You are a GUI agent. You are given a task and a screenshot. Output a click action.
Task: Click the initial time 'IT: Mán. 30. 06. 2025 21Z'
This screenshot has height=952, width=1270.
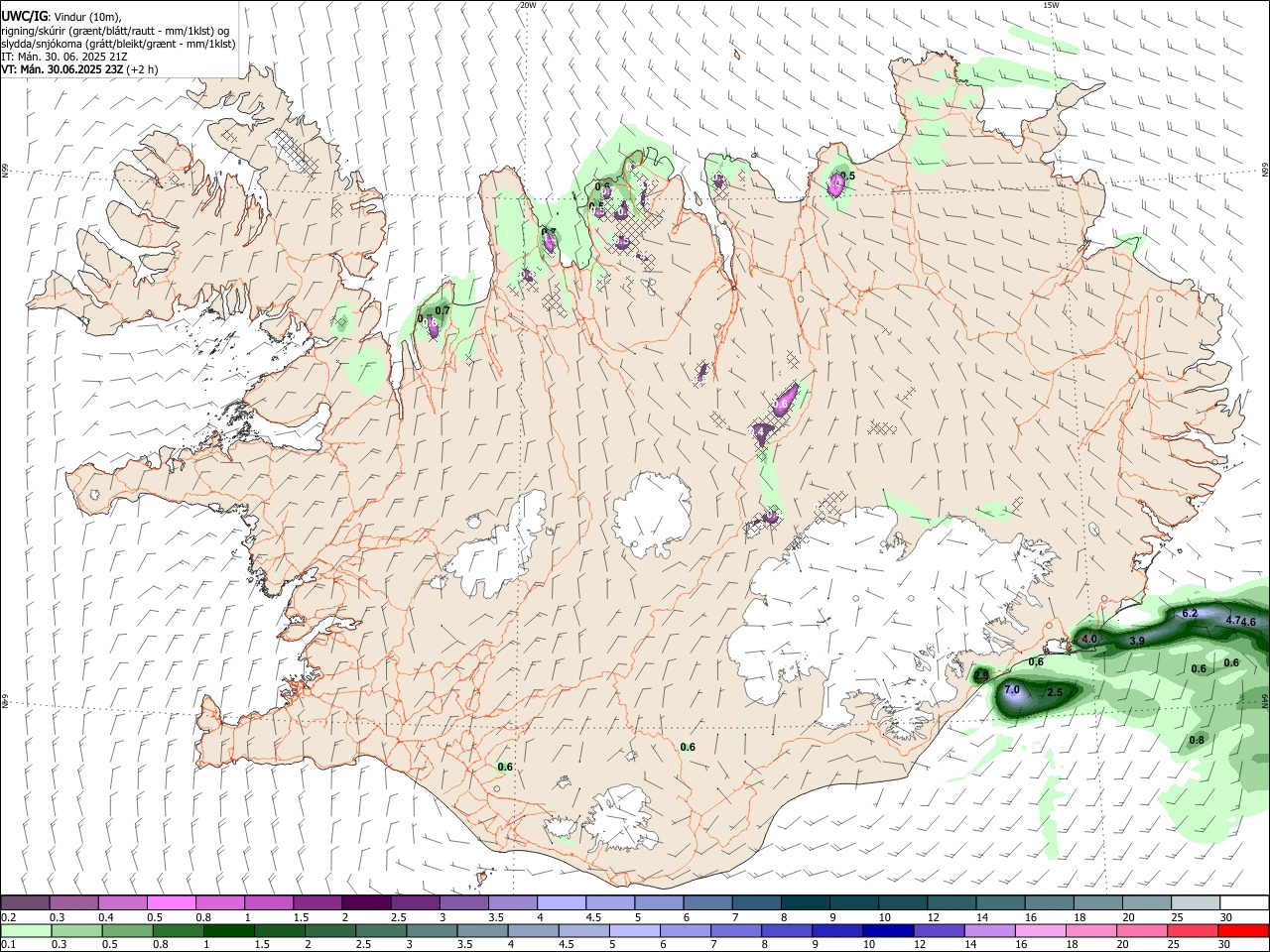click(x=64, y=58)
